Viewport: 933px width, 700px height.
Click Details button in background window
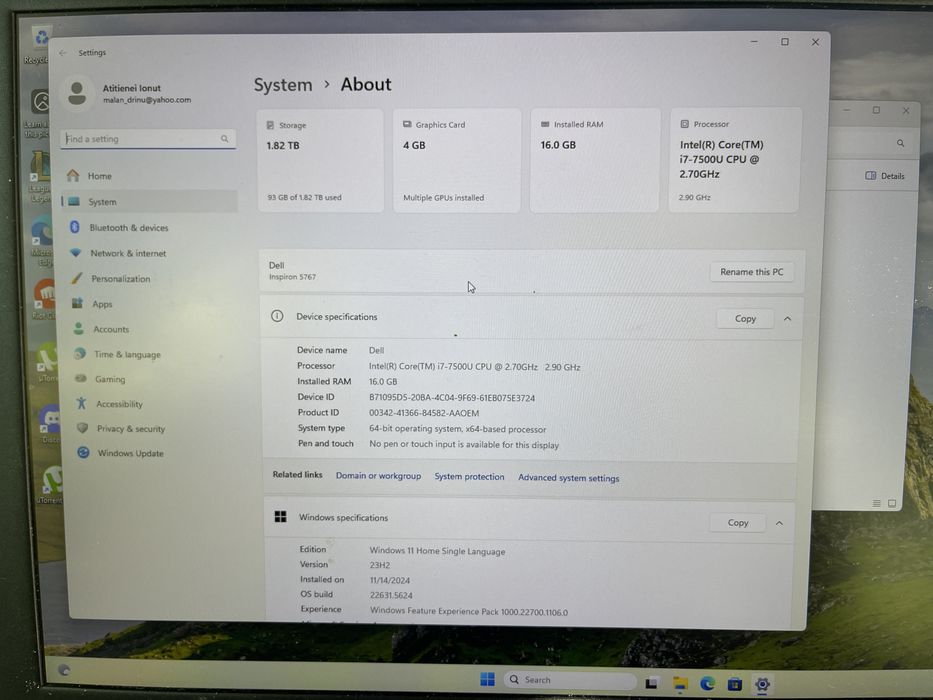pyautogui.click(x=885, y=176)
